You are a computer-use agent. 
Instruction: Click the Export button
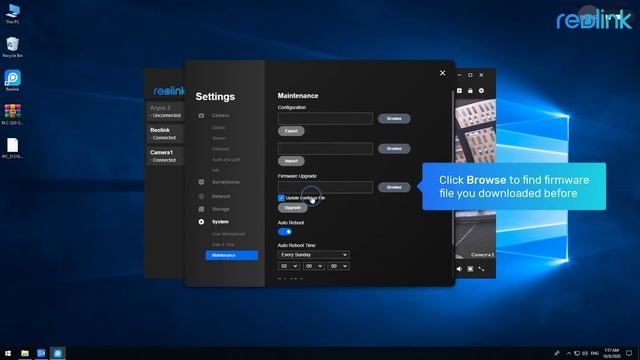tap(291, 131)
